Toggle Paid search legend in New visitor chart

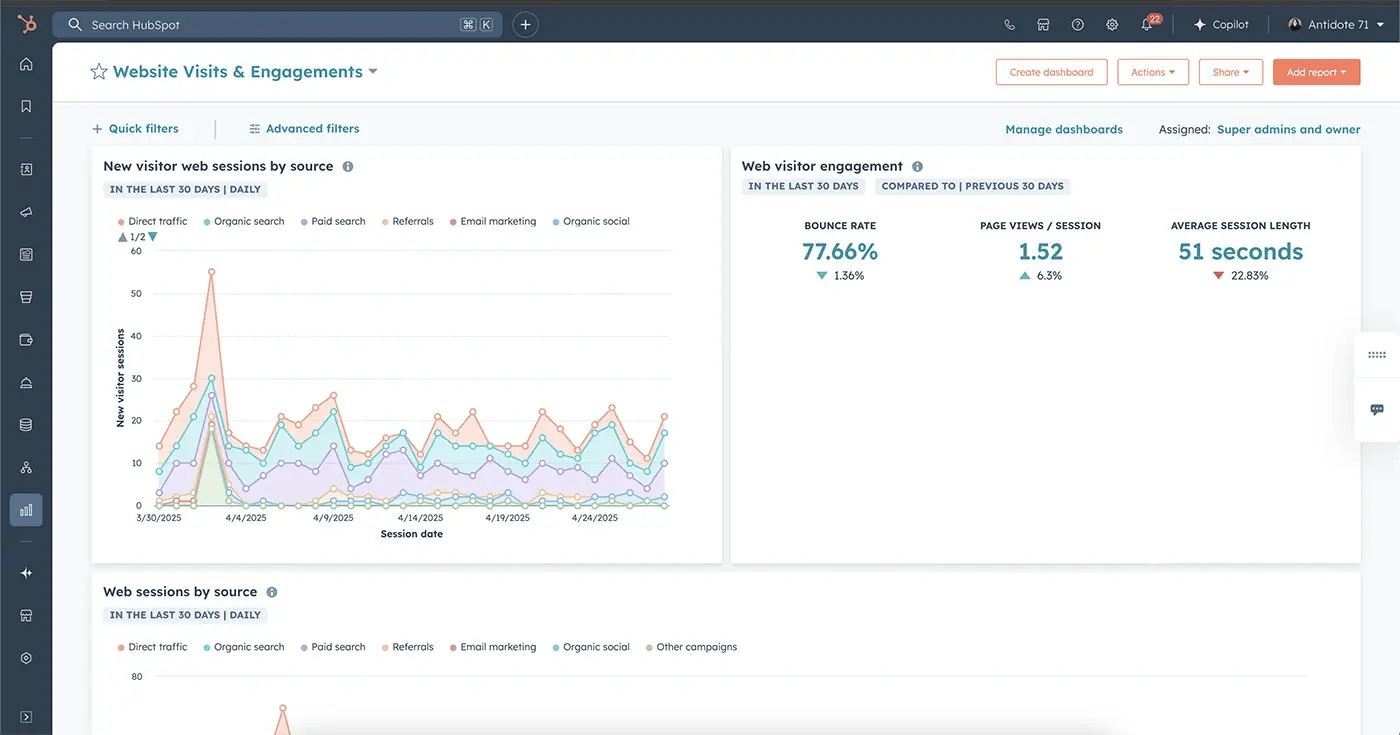[333, 221]
